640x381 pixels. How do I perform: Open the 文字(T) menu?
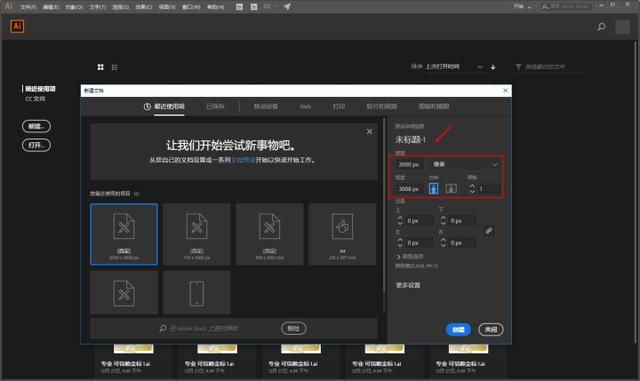[x=98, y=7]
